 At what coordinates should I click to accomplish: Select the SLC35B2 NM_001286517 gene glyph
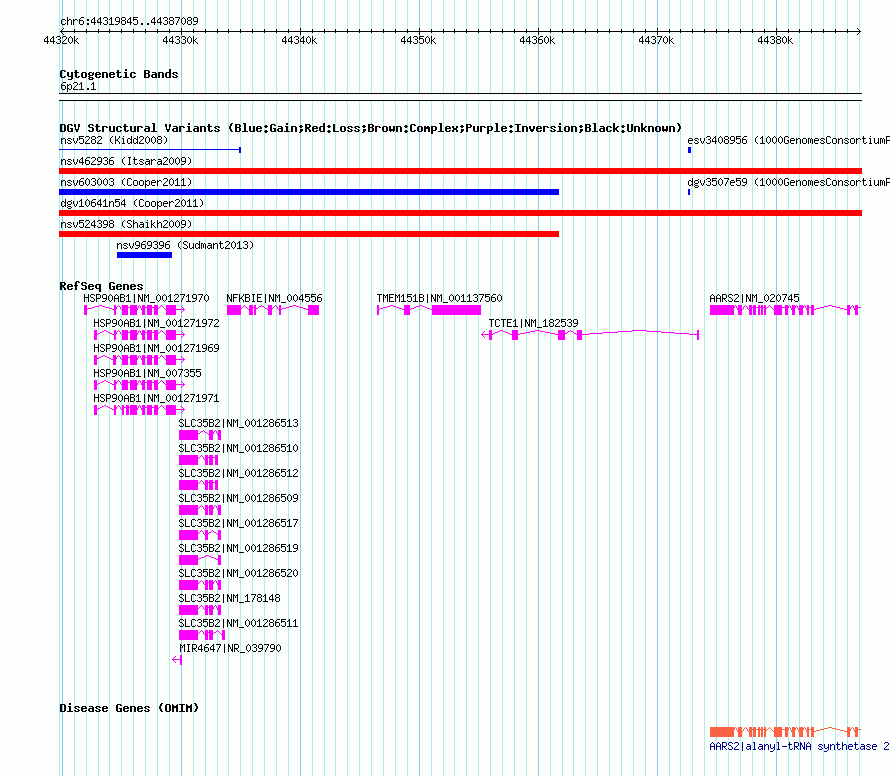[x=200, y=535]
